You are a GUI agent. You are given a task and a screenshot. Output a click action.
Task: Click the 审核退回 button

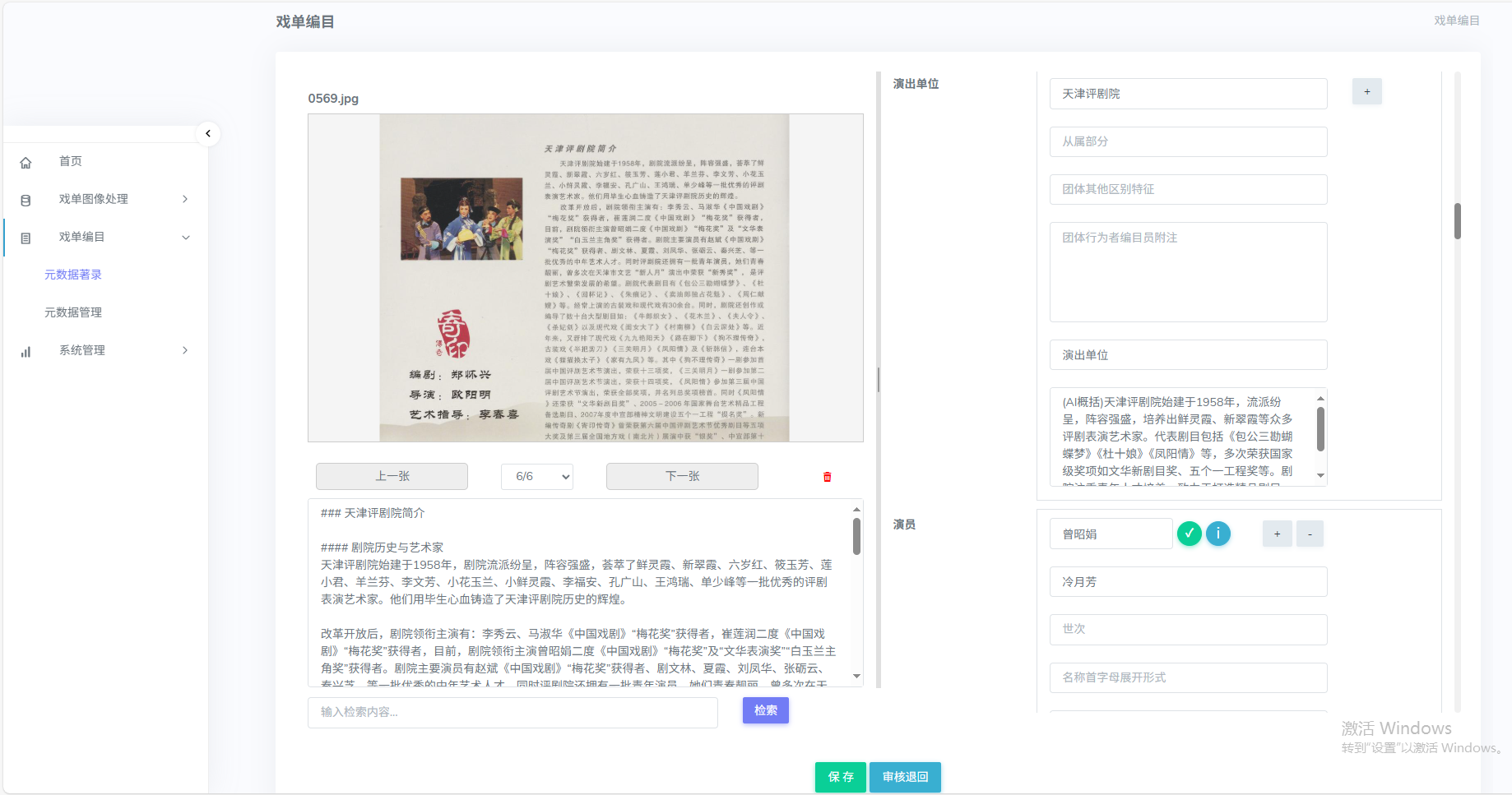[x=905, y=777]
